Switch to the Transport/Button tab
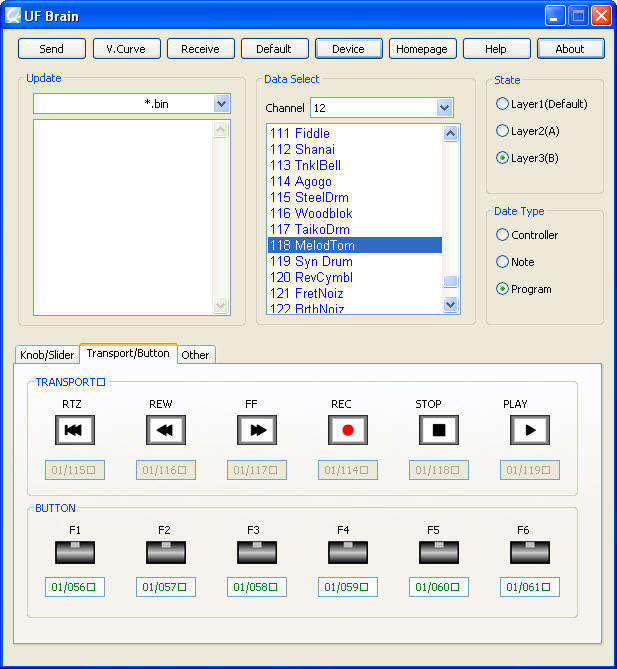The width and height of the screenshot is (617, 669). pyautogui.click(x=128, y=353)
